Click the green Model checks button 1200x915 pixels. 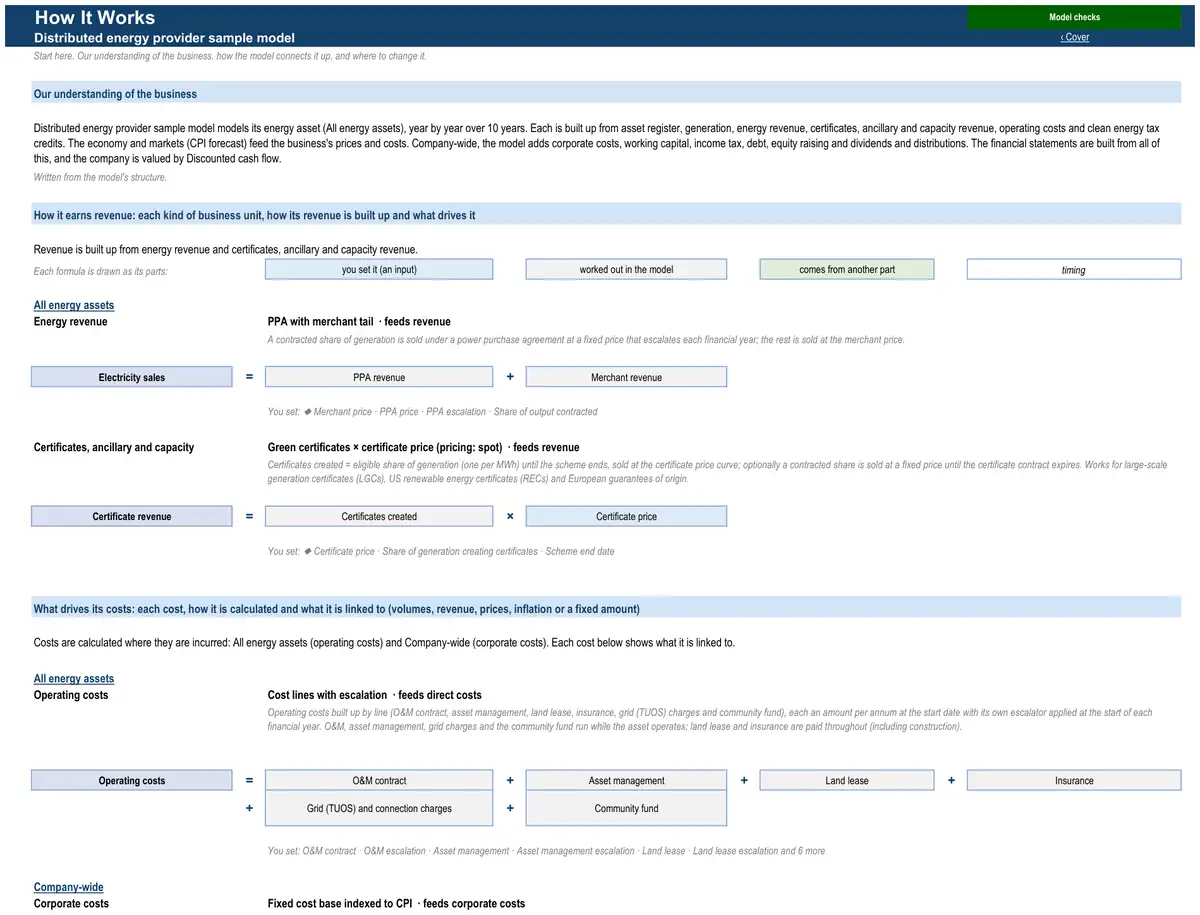click(1074, 17)
